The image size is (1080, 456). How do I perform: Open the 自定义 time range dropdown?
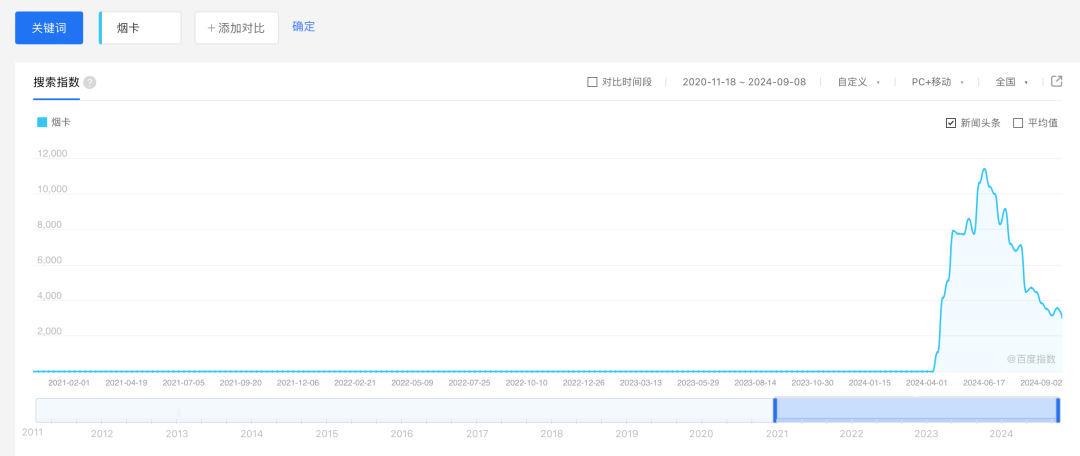point(858,82)
